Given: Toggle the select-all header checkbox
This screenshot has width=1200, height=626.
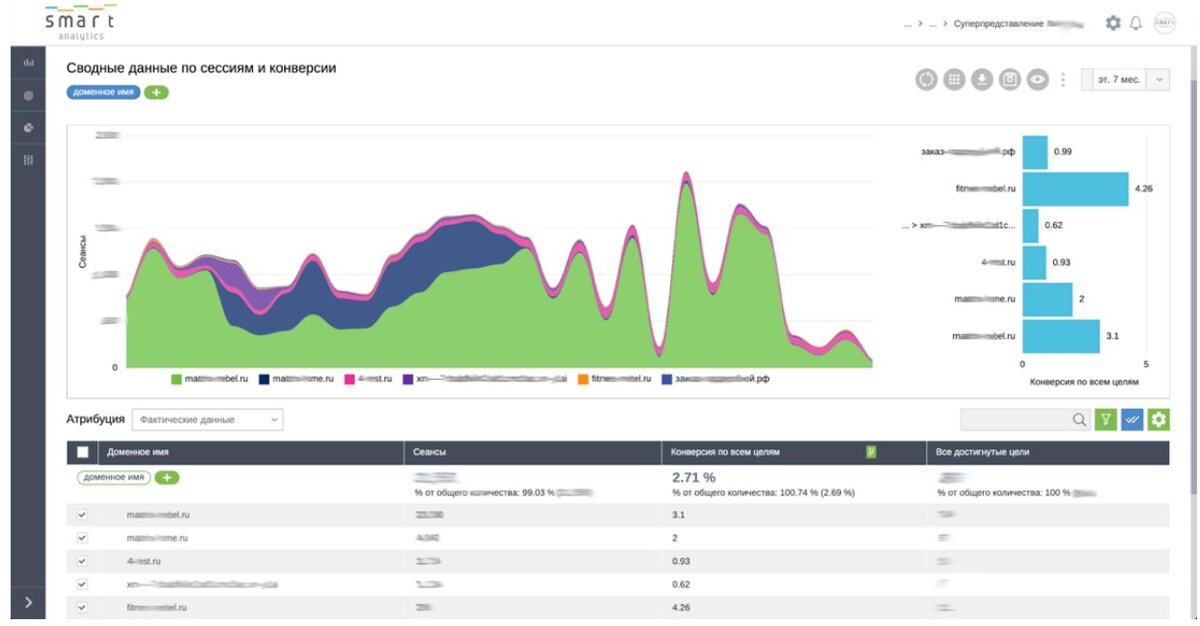Looking at the screenshot, I should pyautogui.click(x=83, y=453).
